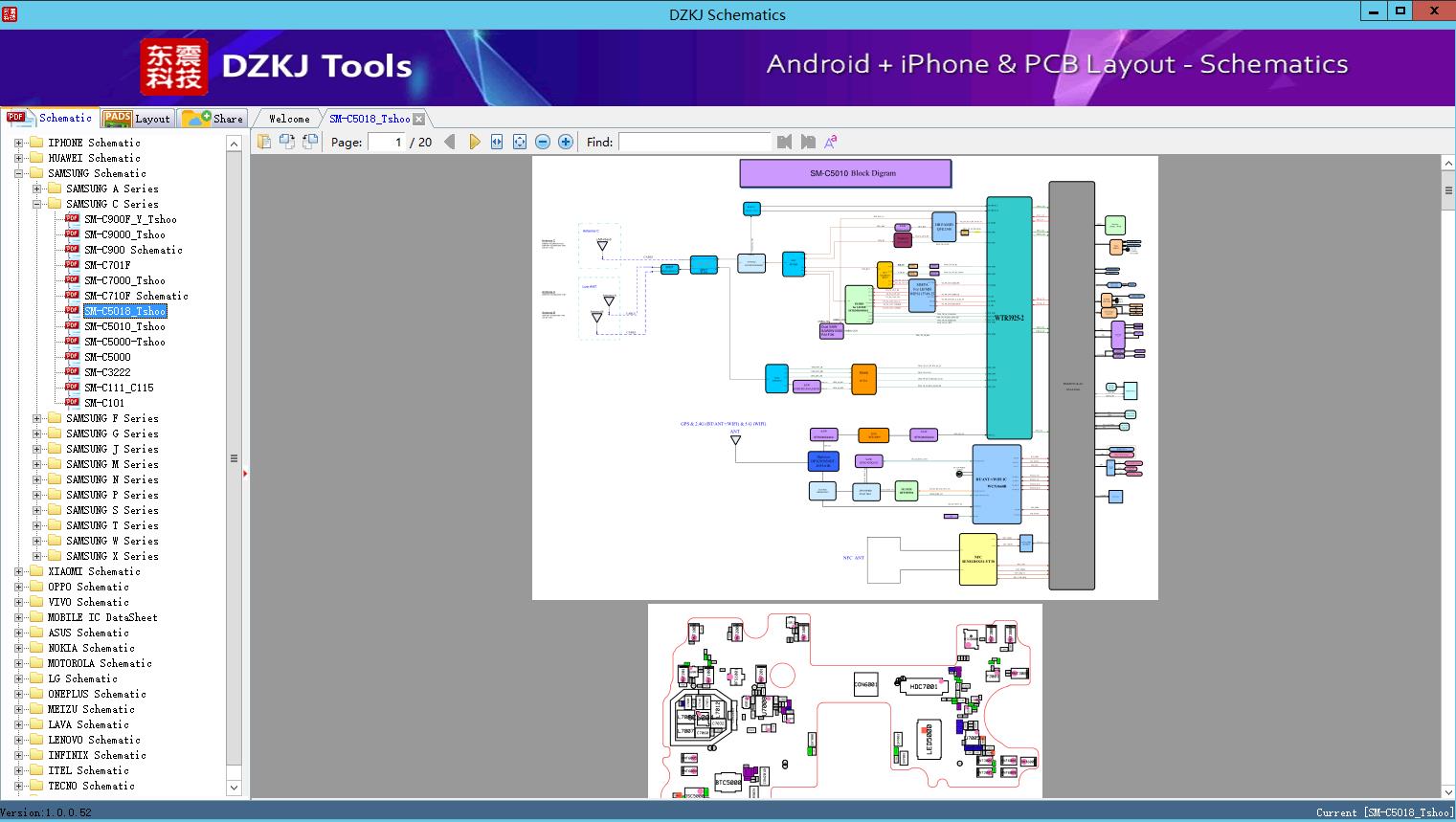1456x822 pixels.
Task: Close the SM-C5018_Tshoo document tab
Action: [x=419, y=119]
